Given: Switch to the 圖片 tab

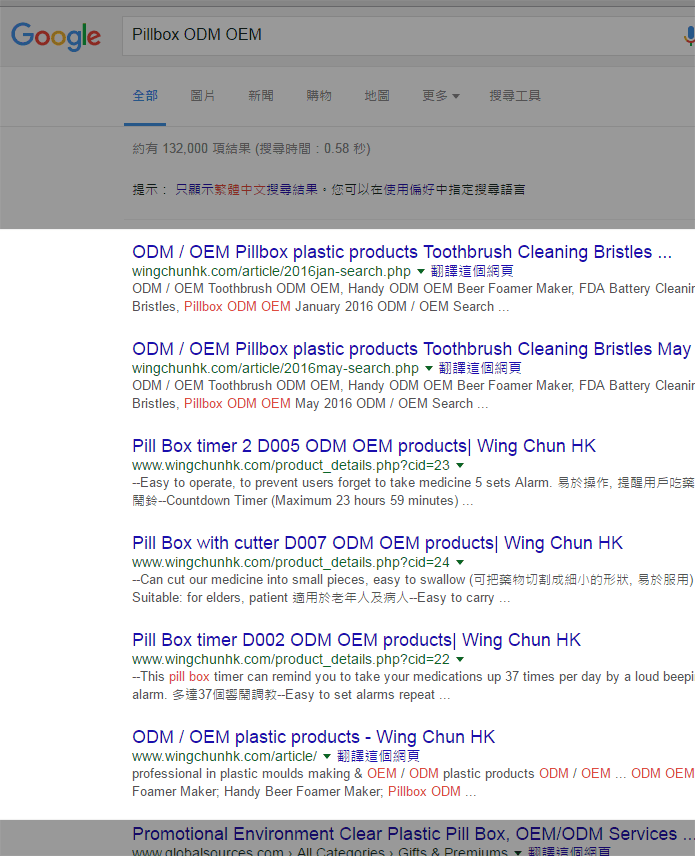Looking at the screenshot, I should 203,96.
